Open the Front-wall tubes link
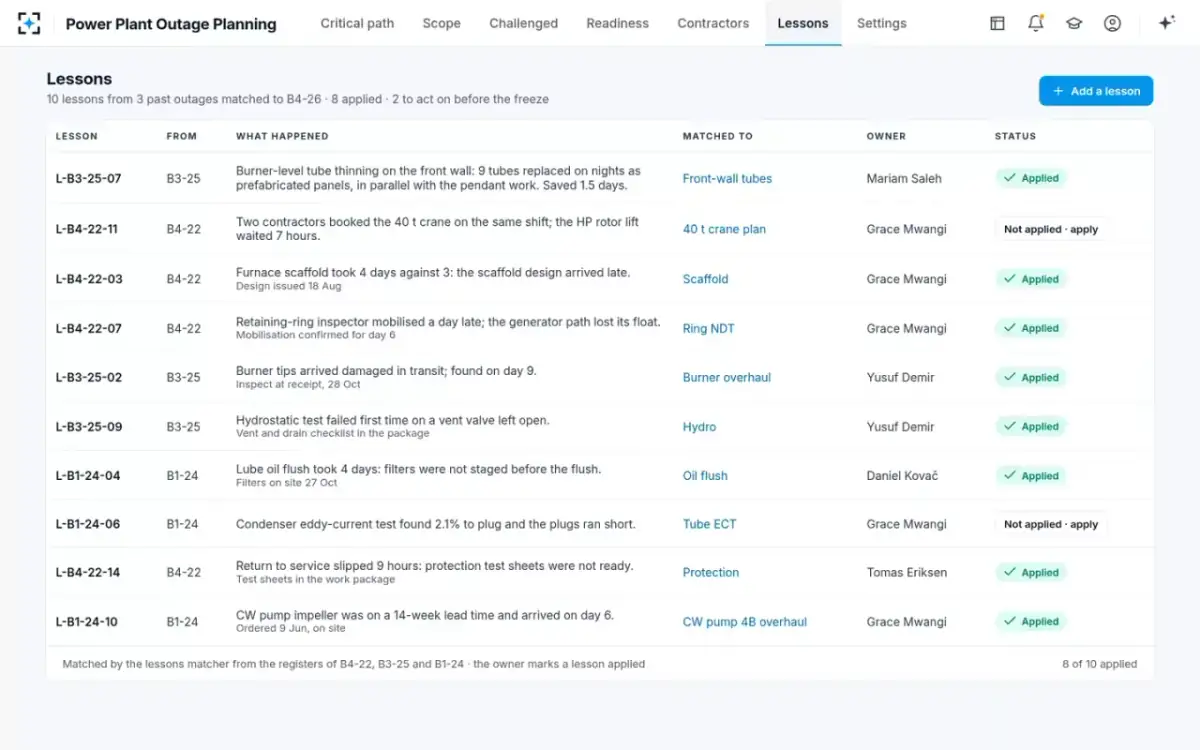The height and width of the screenshot is (750, 1200). click(x=727, y=179)
